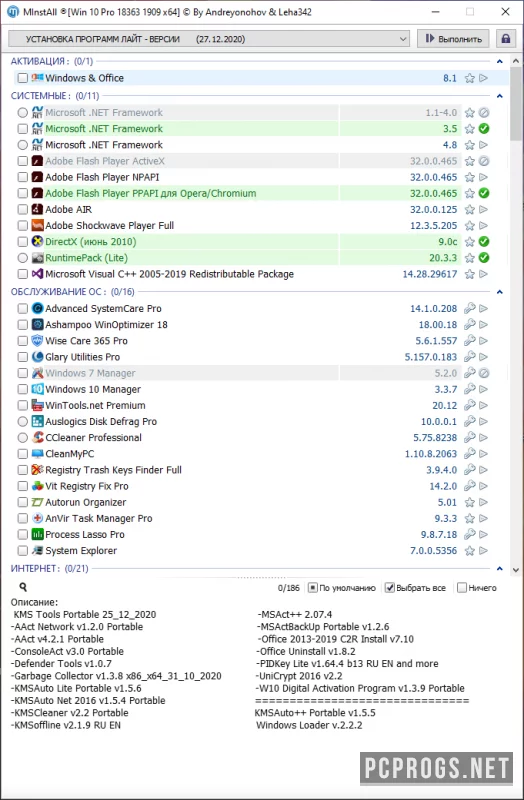Screen dimensions: 524x800
Task: Click version number '14.28.29617'
Action: coord(430,274)
